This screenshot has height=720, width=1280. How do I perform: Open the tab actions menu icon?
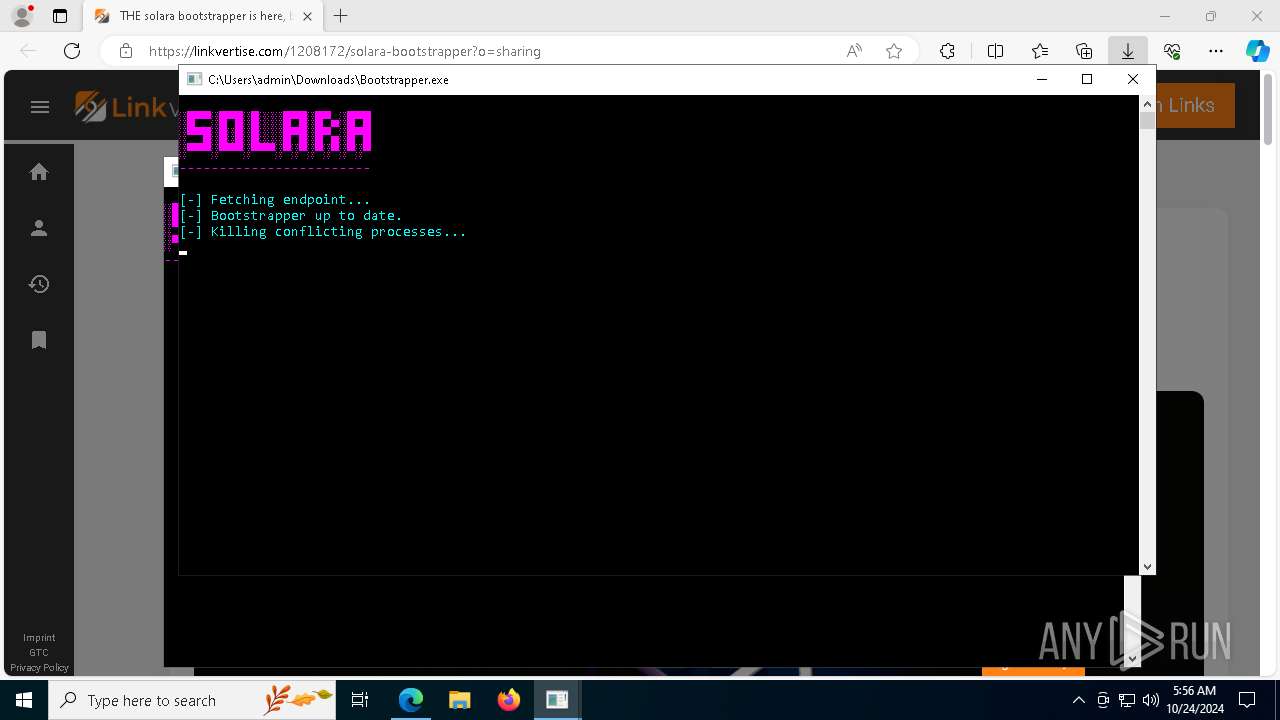pyautogui.click(x=60, y=16)
